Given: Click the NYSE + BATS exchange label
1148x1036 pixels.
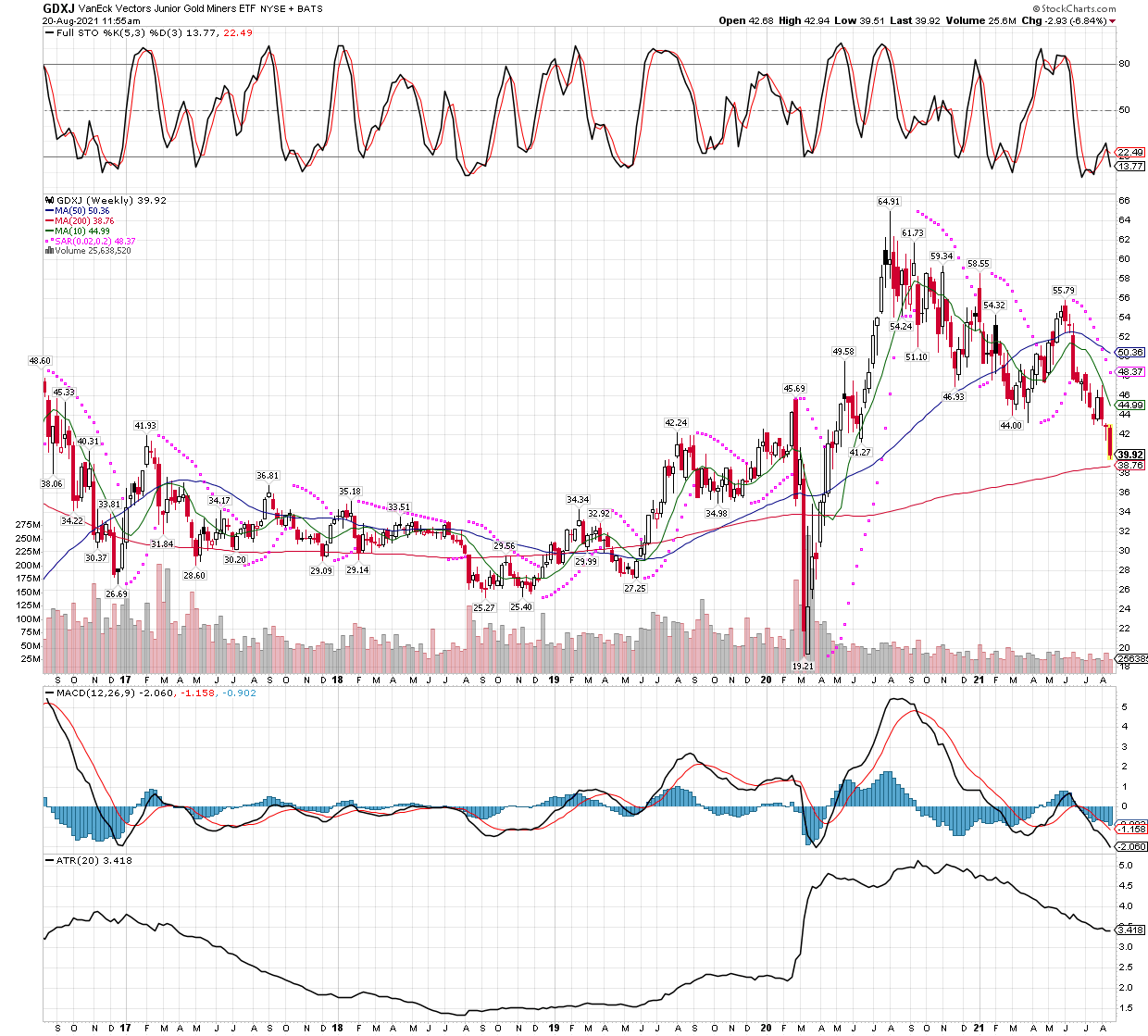Looking at the screenshot, I should pos(292,8).
